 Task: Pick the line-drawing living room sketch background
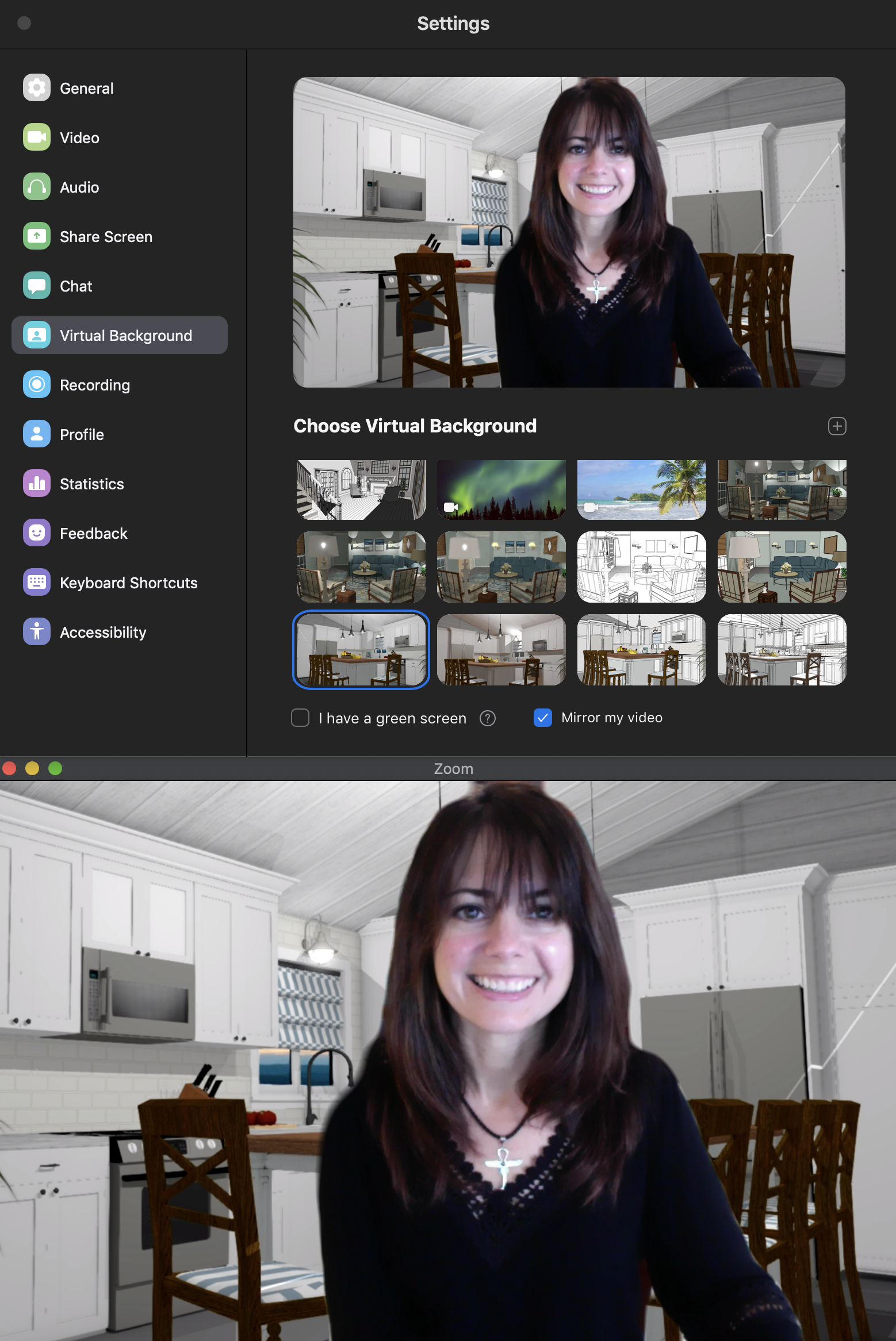click(642, 567)
